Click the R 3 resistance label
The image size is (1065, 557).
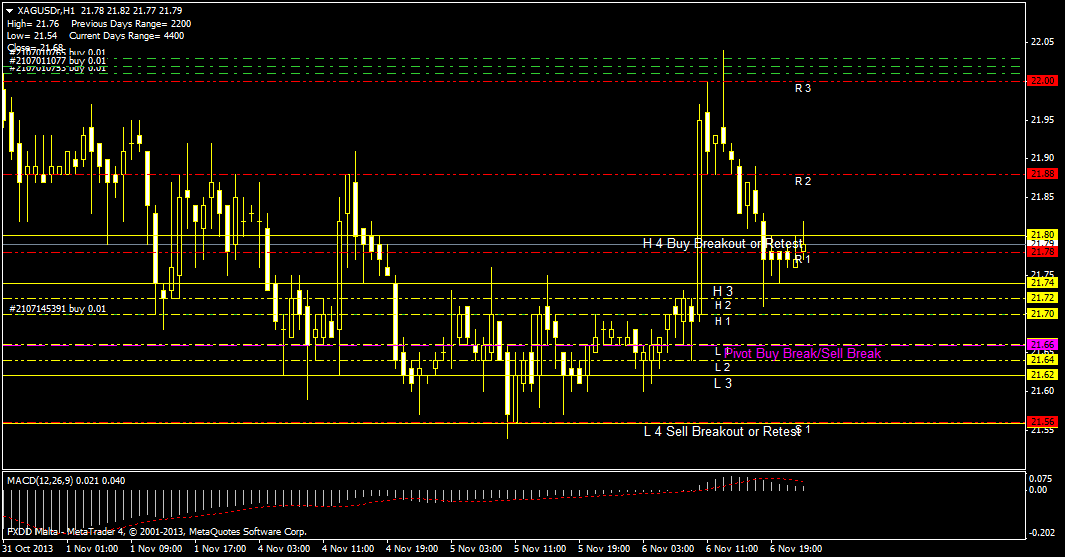[x=803, y=88]
